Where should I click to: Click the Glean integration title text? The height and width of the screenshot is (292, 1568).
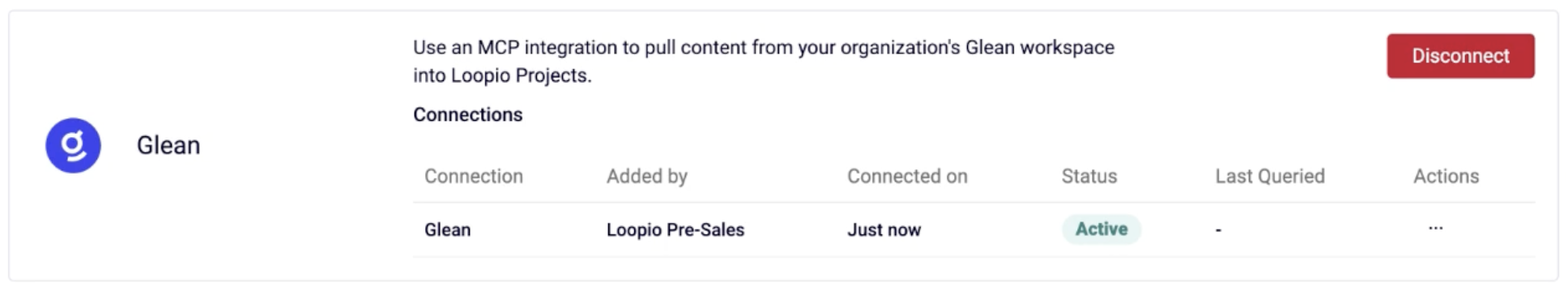coord(168,145)
